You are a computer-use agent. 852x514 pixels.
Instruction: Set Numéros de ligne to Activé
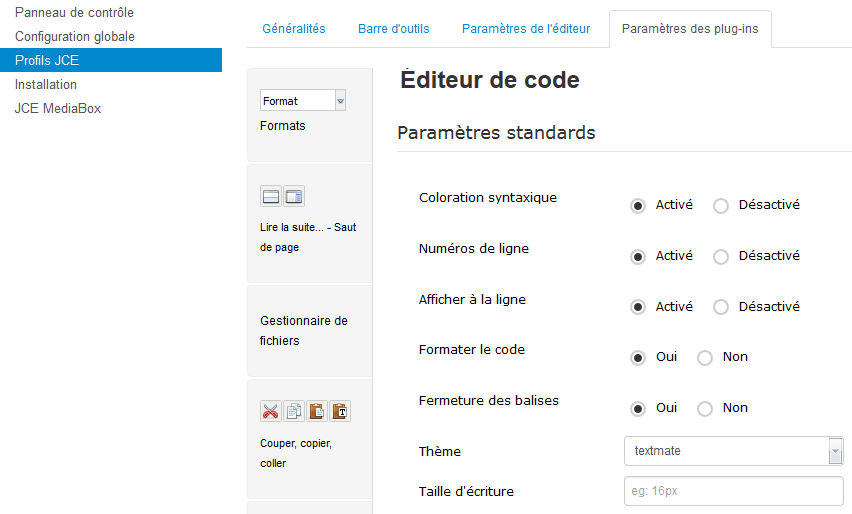coord(638,256)
